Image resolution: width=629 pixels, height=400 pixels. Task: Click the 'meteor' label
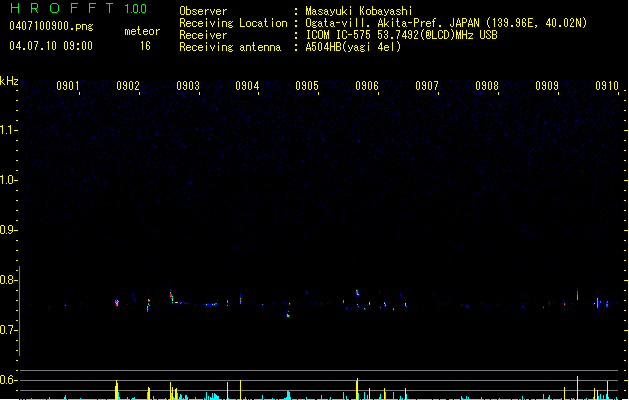point(142,31)
